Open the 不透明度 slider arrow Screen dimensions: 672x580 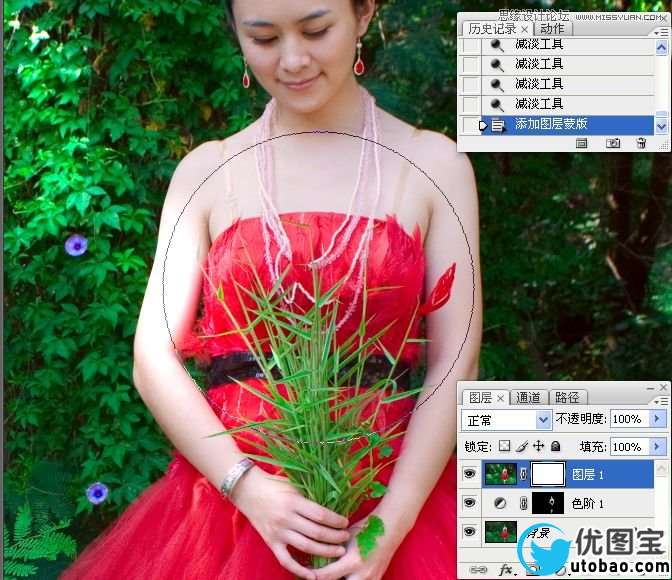coord(658,418)
